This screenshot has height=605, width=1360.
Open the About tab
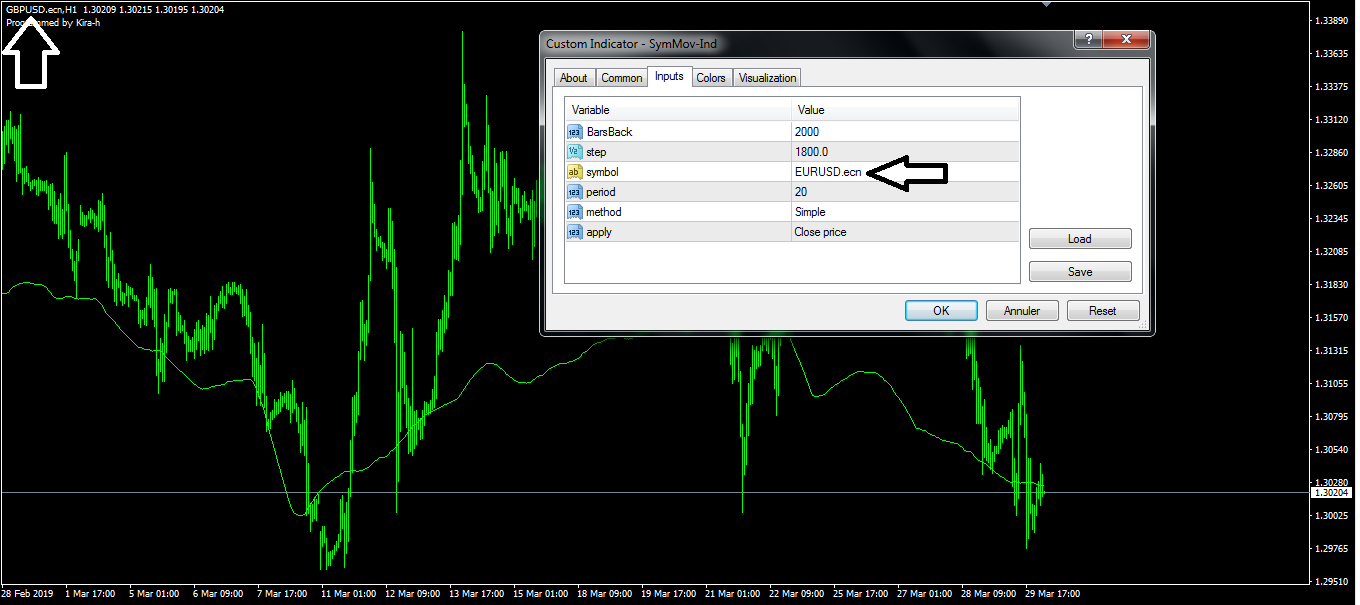pyautogui.click(x=574, y=78)
